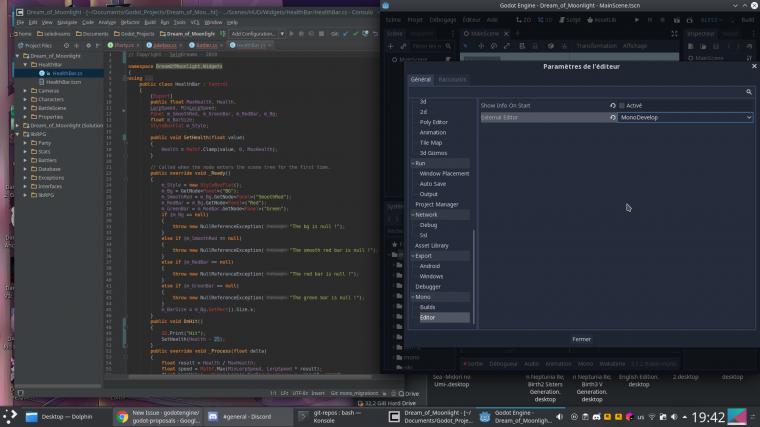The width and height of the screenshot is (760, 427).
Task: Select Android export settings
Action: pyautogui.click(x=429, y=266)
